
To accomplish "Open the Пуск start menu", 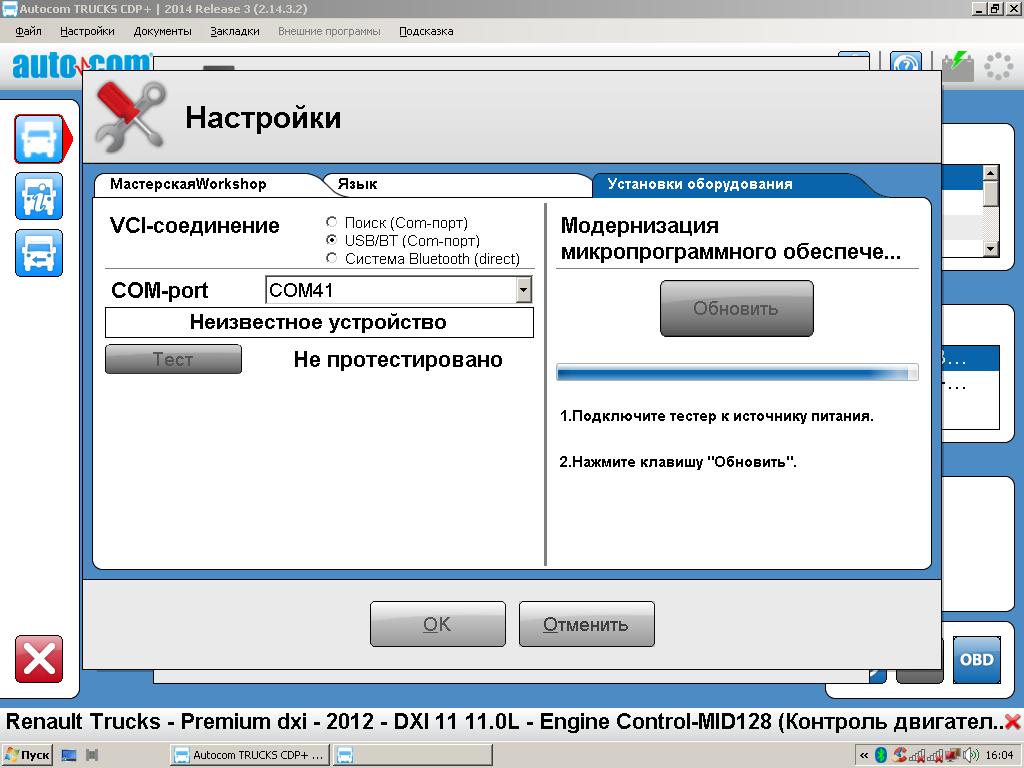I will [x=27, y=755].
